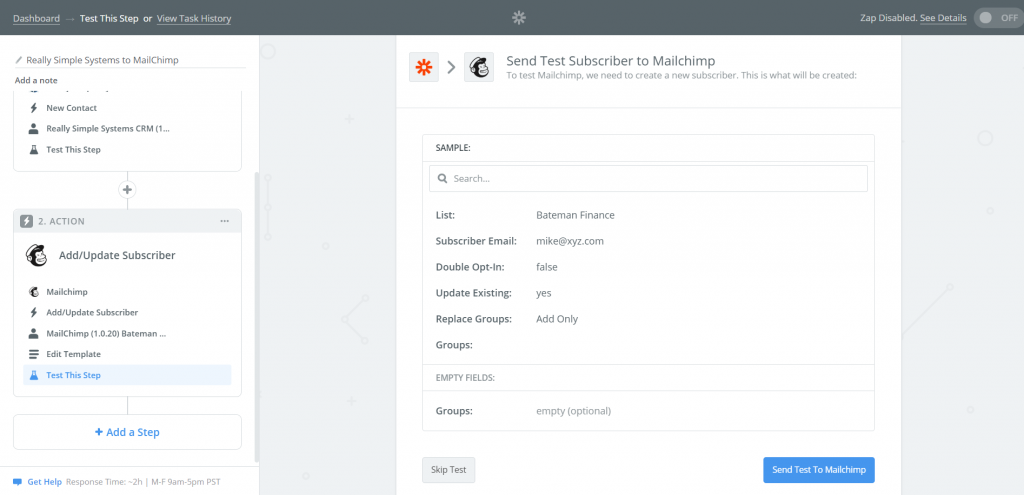Click the sample Search field
The width and height of the screenshot is (1024, 495).
coord(648,178)
